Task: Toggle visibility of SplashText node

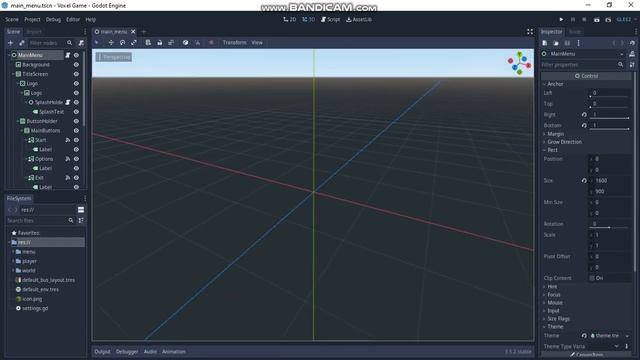Action: [76, 111]
